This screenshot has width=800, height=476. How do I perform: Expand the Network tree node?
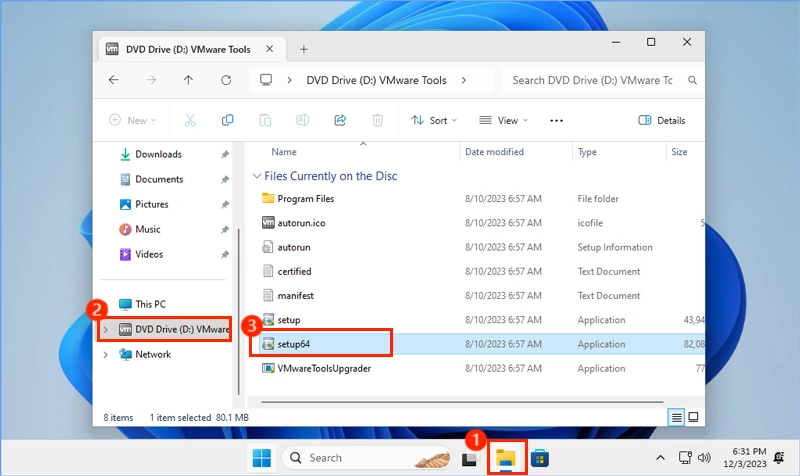pos(106,355)
